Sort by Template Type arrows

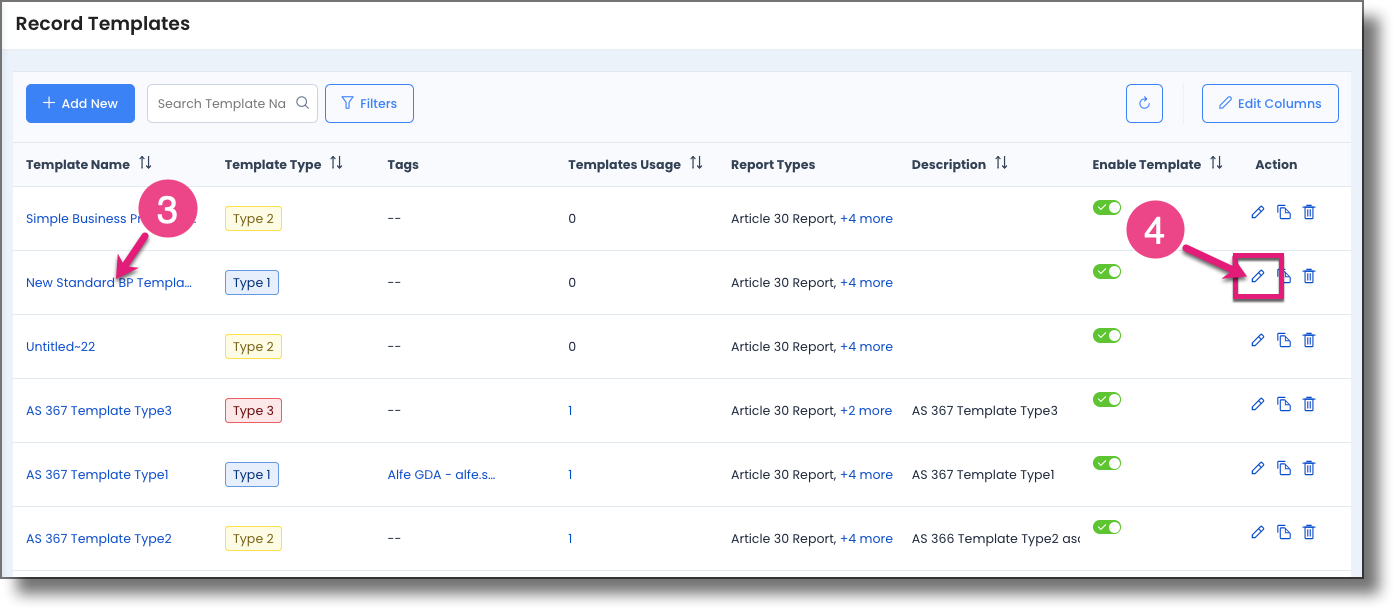336,163
